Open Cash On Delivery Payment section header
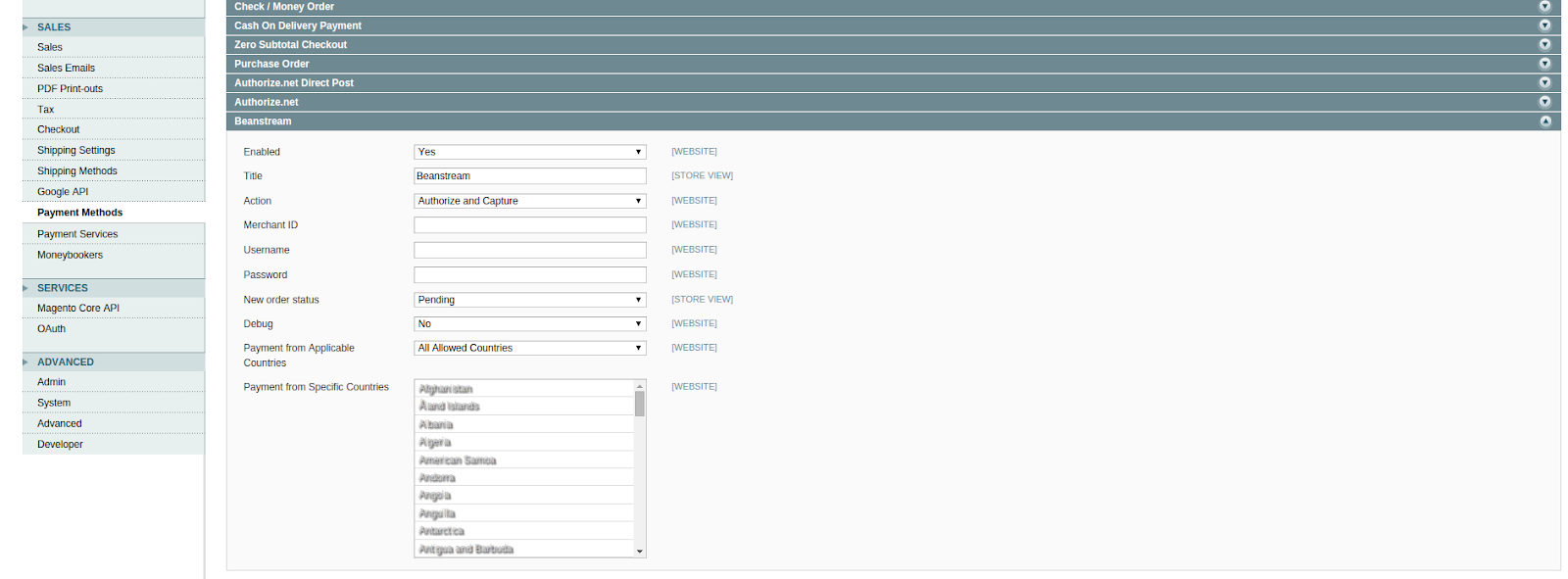Image resolution: width=1568 pixels, height=579 pixels. click(893, 25)
